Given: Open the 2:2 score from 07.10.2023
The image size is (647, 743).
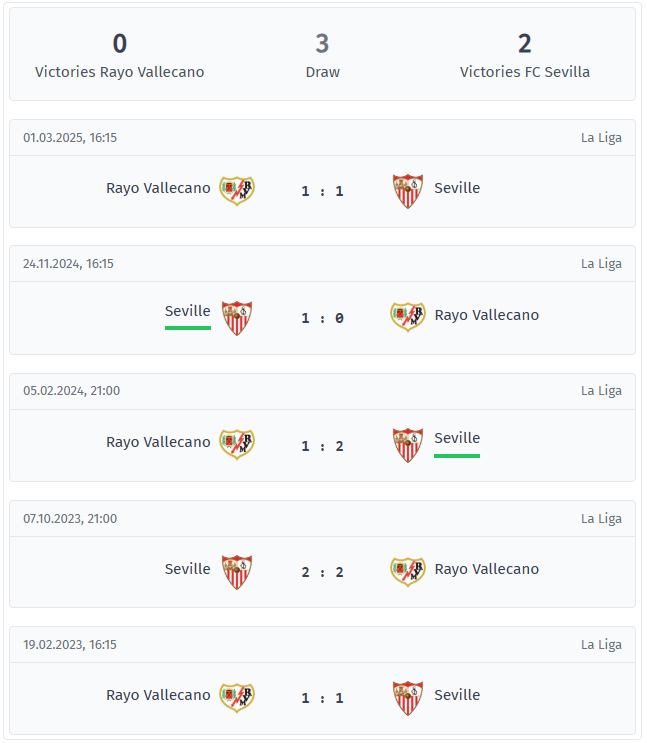Looking at the screenshot, I should (x=322, y=572).
